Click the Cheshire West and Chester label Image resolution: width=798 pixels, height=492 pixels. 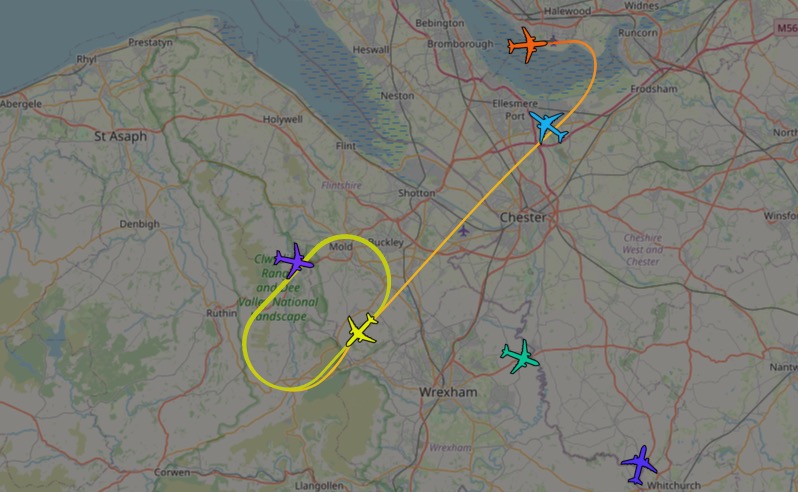[642, 250]
